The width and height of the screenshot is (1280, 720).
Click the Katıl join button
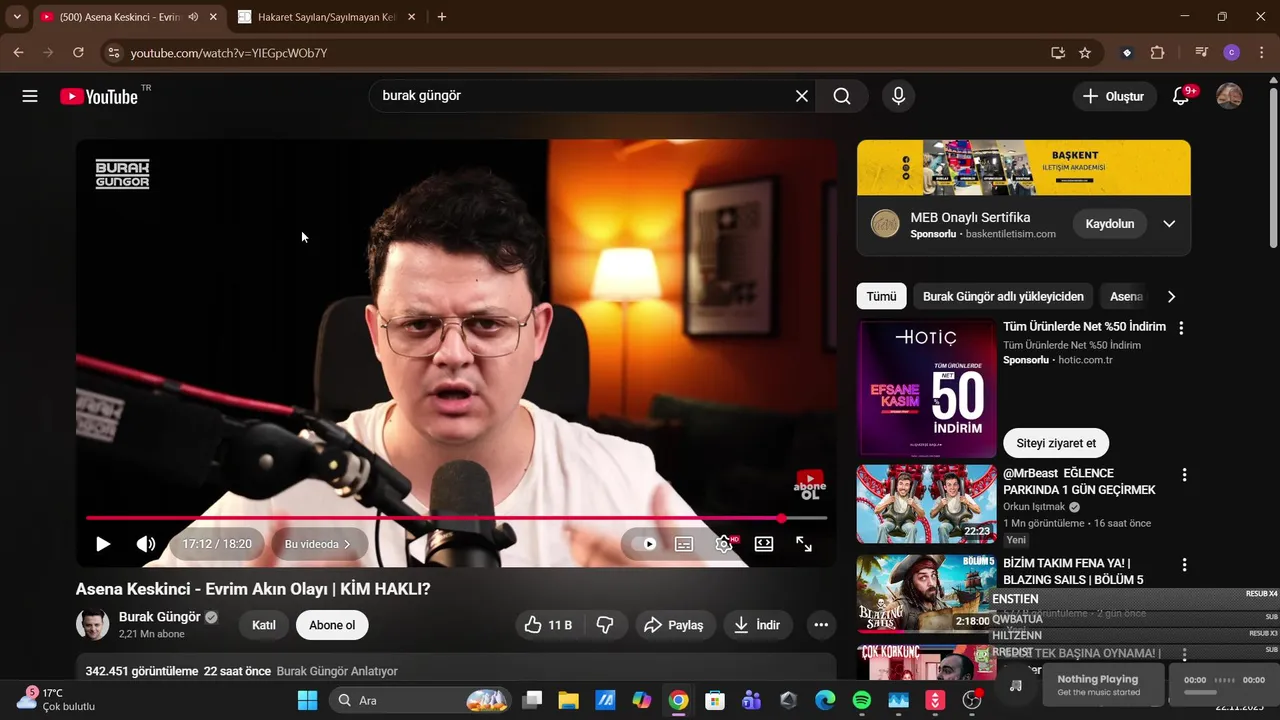pos(264,625)
